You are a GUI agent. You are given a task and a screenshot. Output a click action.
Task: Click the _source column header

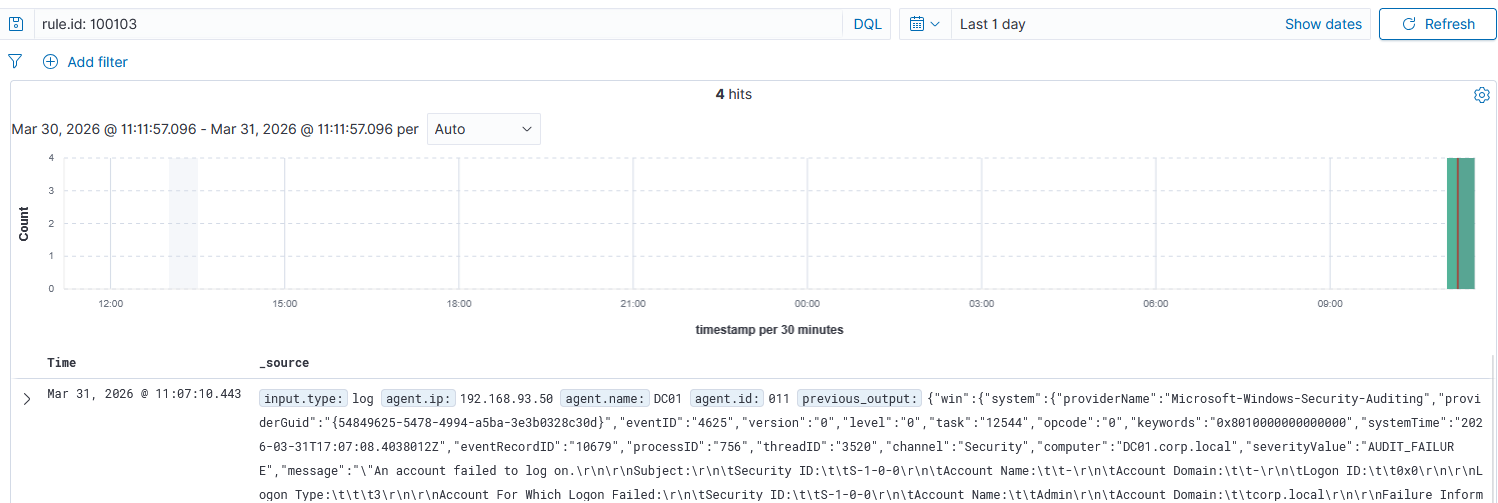click(284, 363)
